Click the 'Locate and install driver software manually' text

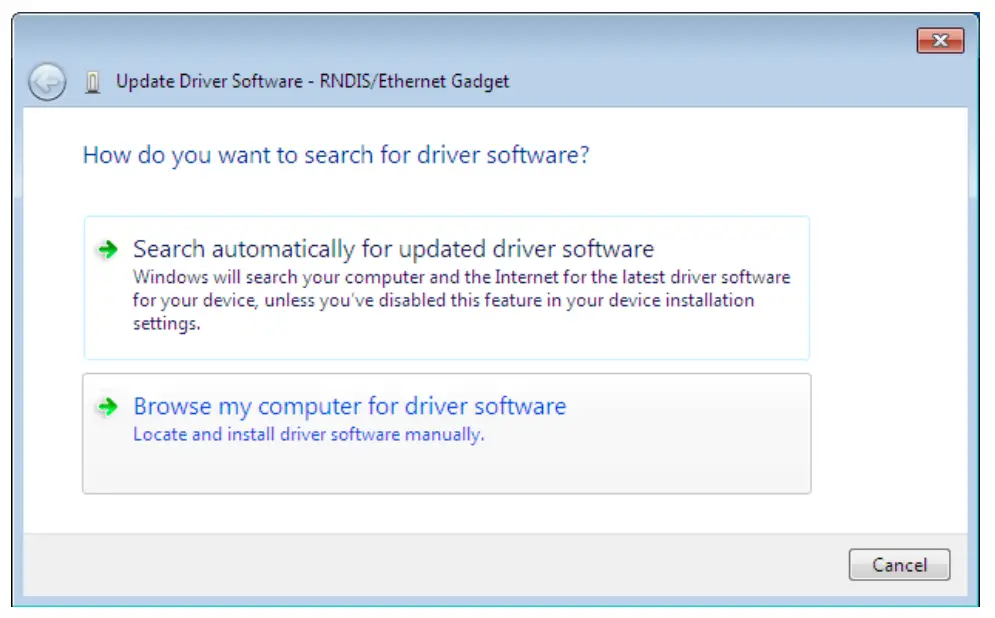[308, 435]
